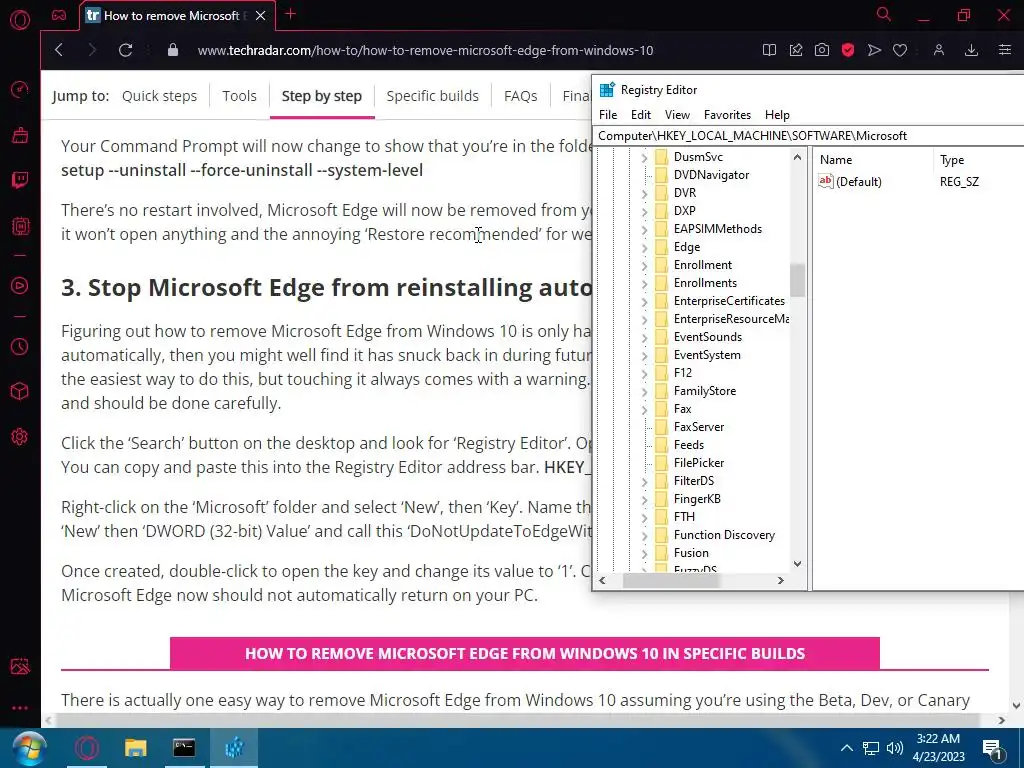Expand the FTH registry key
1024x768 pixels.
click(644, 517)
